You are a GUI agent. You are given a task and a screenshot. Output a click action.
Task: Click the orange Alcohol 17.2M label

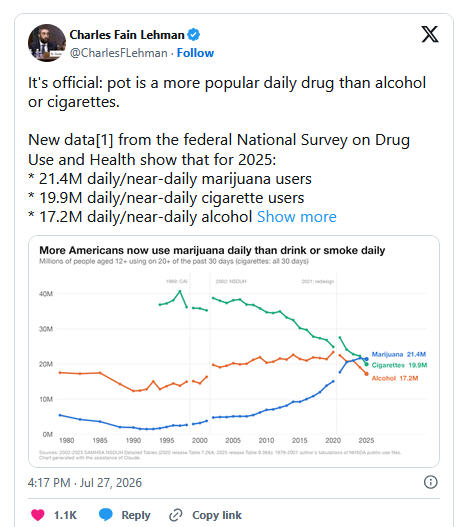[x=395, y=378]
